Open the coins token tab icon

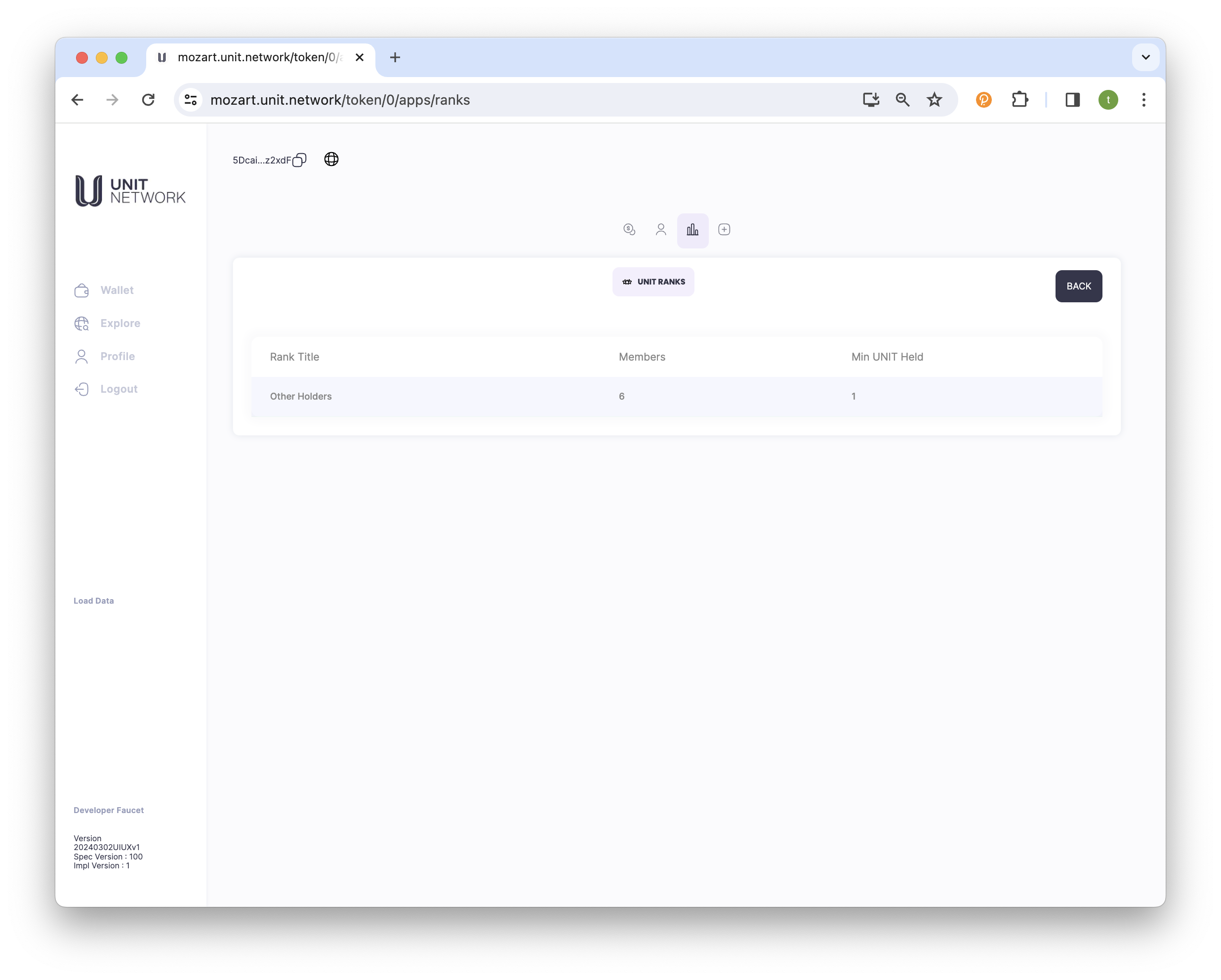(629, 229)
